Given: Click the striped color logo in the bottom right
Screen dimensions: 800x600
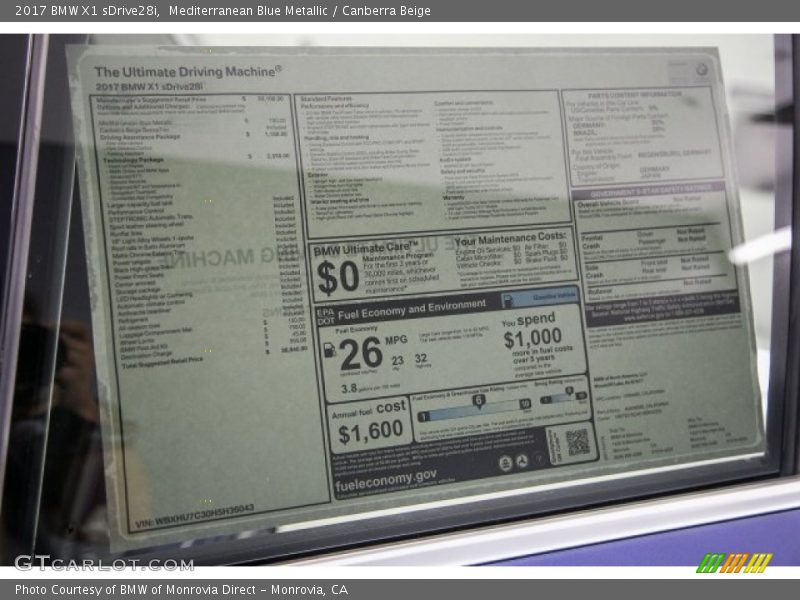Looking at the screenshot, I should [734, 563].
